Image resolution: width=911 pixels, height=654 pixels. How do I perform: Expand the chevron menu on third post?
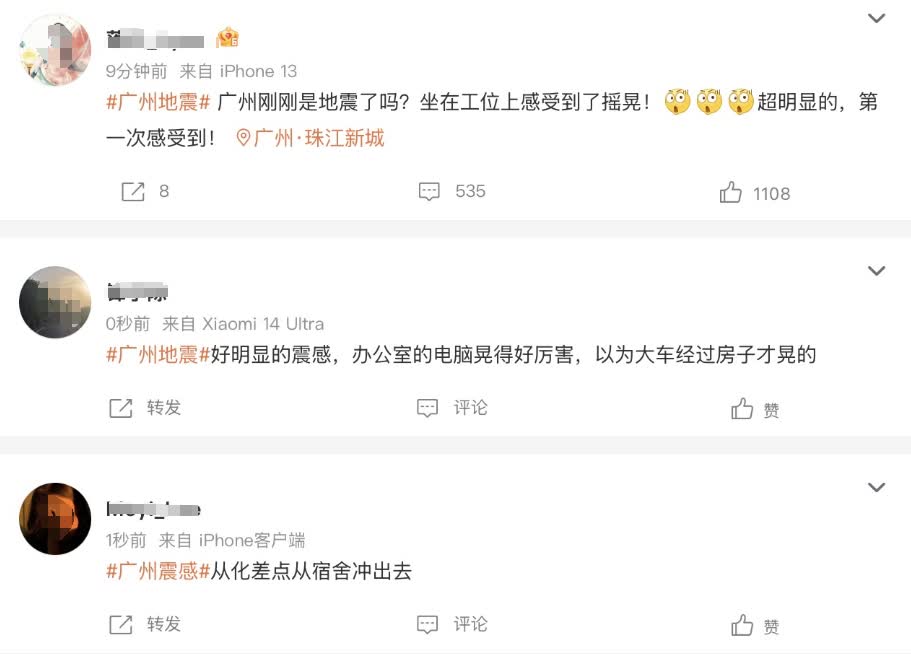[876, 487]
